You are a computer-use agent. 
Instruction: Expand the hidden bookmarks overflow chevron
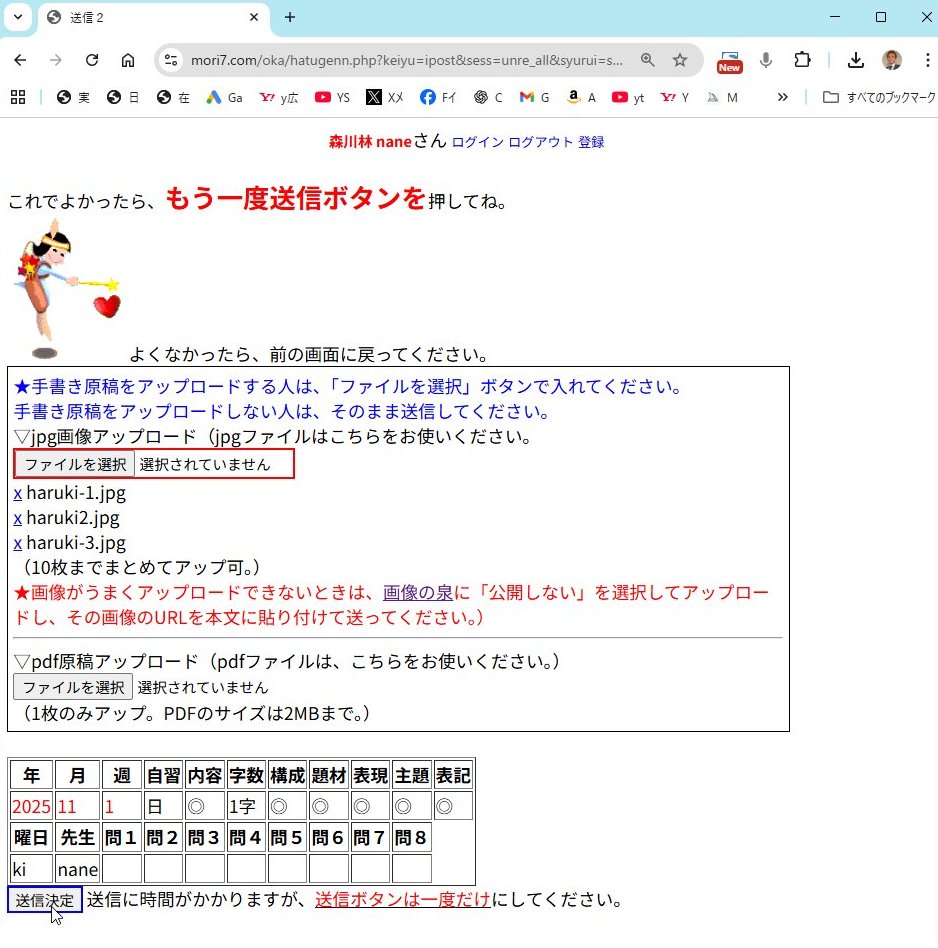point(782,97)
